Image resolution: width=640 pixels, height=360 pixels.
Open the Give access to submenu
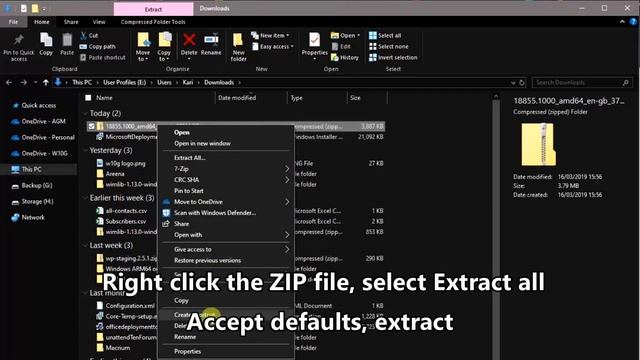click(226, 249)
